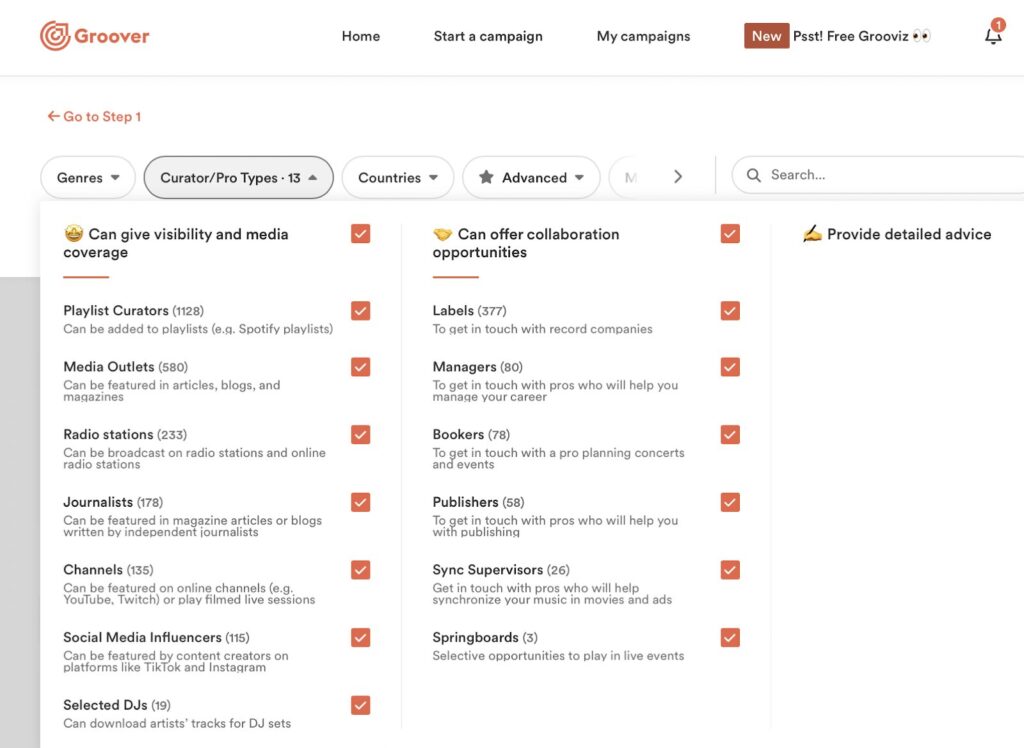Click the back arrow beside Go to Step 1
This screenshot has width=1024, height=748.
(52, 116)
